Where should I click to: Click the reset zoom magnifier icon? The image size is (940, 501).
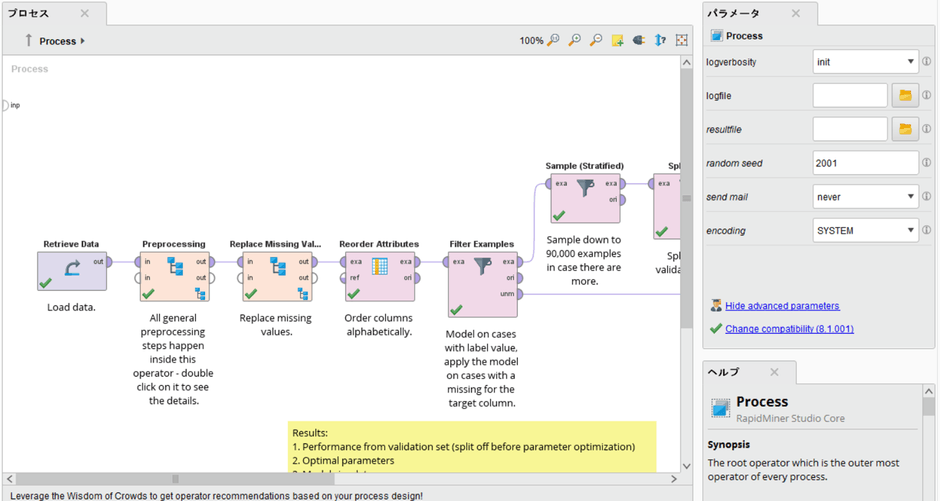[x=554, y=41]
